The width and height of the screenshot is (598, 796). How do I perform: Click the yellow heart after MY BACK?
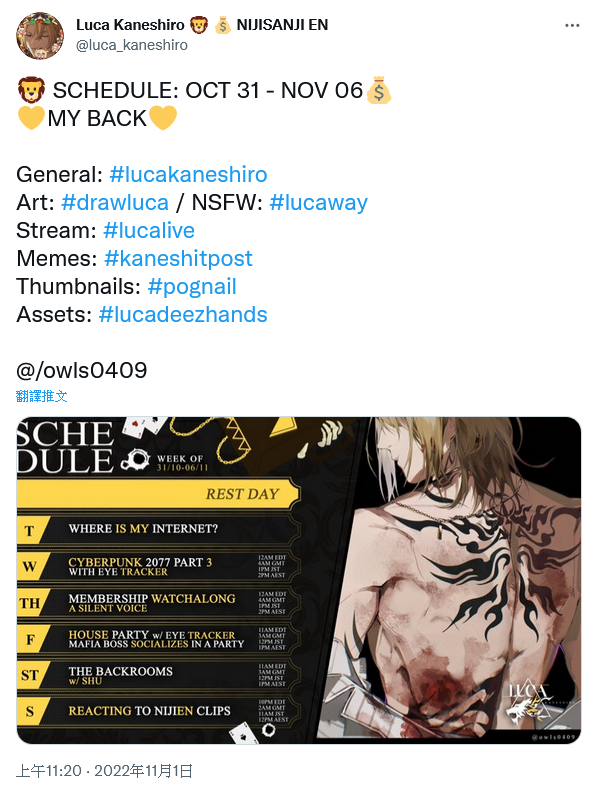click(163, 118)
